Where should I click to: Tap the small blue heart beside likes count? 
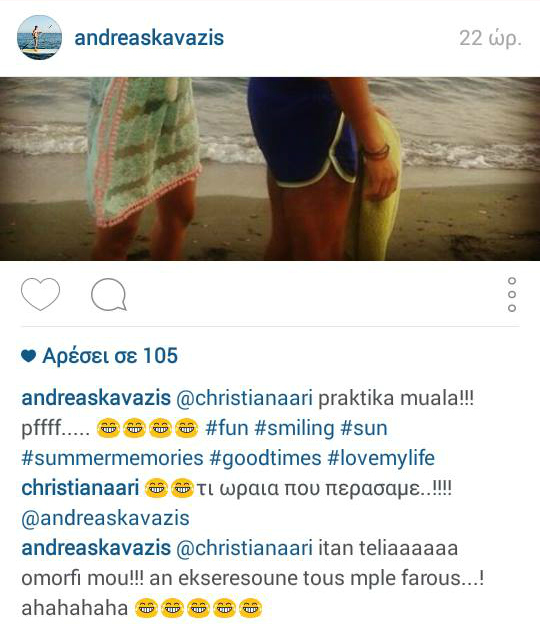click(29, 356)
